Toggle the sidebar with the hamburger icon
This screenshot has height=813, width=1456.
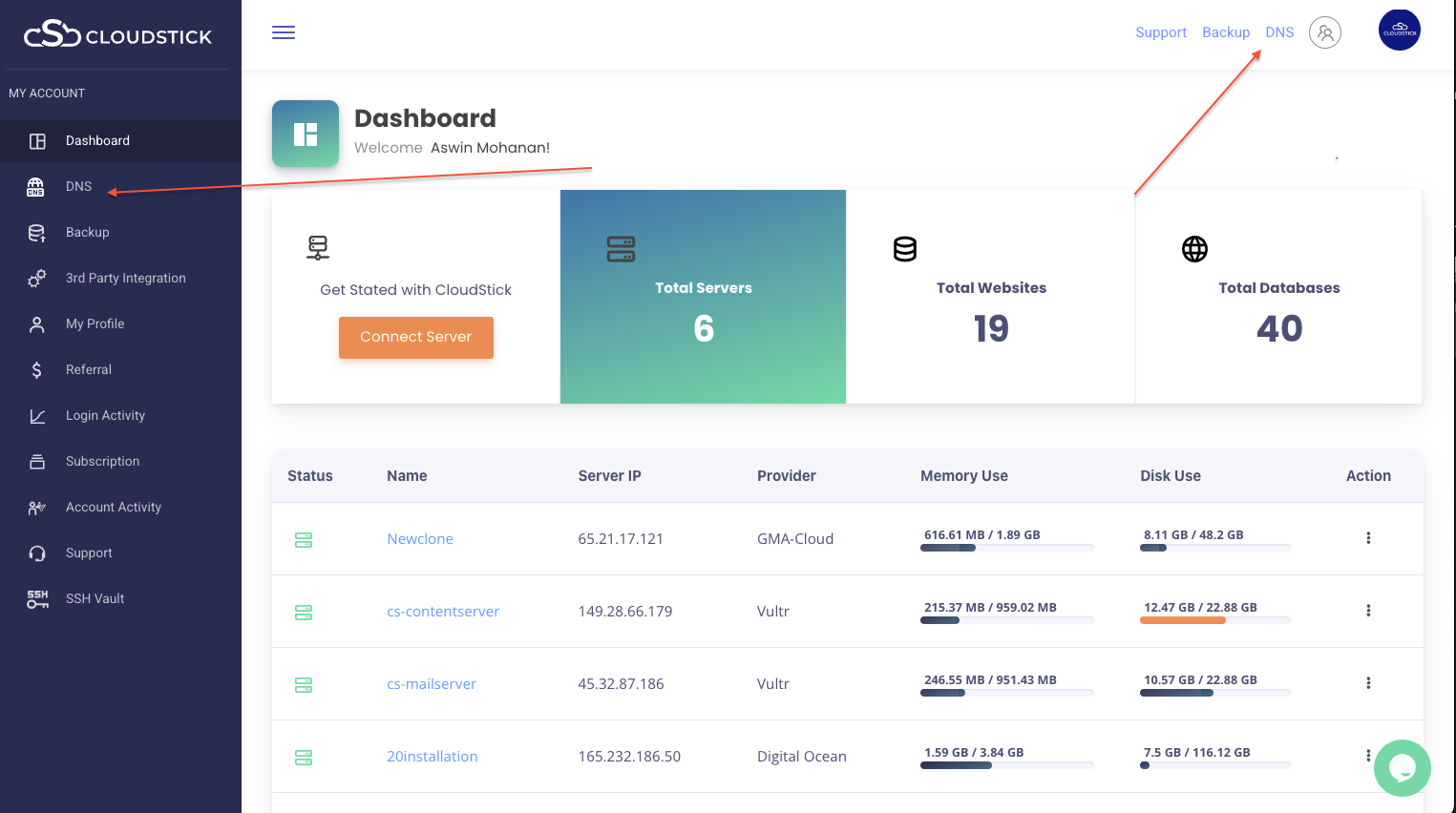tap(283, 31)
